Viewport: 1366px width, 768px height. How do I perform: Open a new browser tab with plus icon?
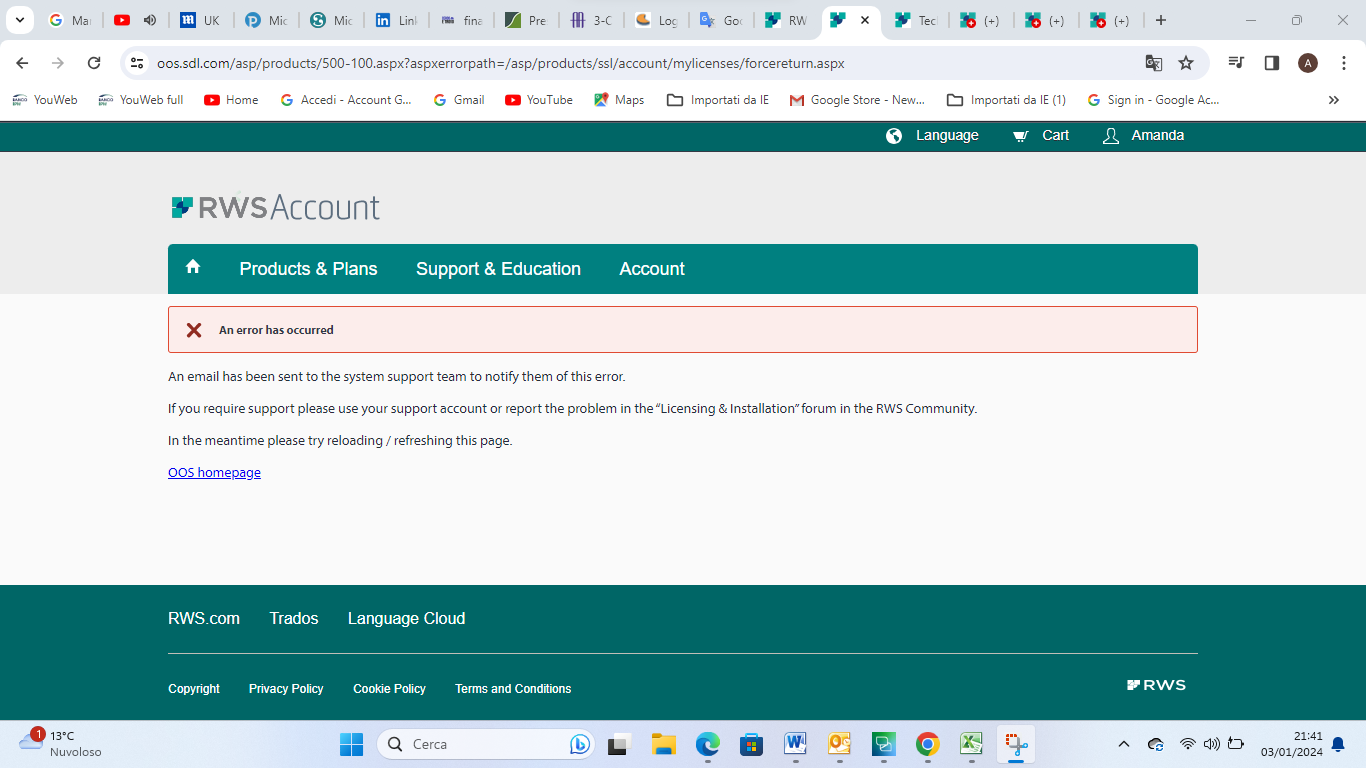[1160, 20]
